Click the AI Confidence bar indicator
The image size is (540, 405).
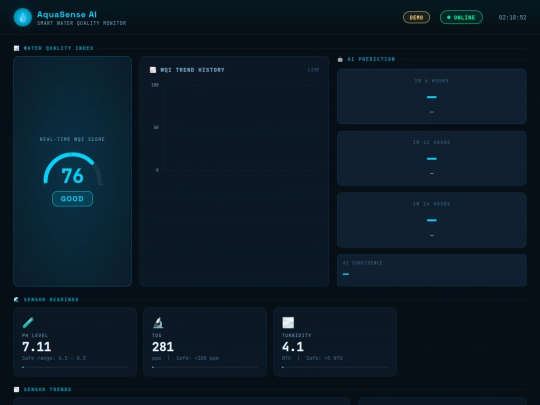point(346,274)
